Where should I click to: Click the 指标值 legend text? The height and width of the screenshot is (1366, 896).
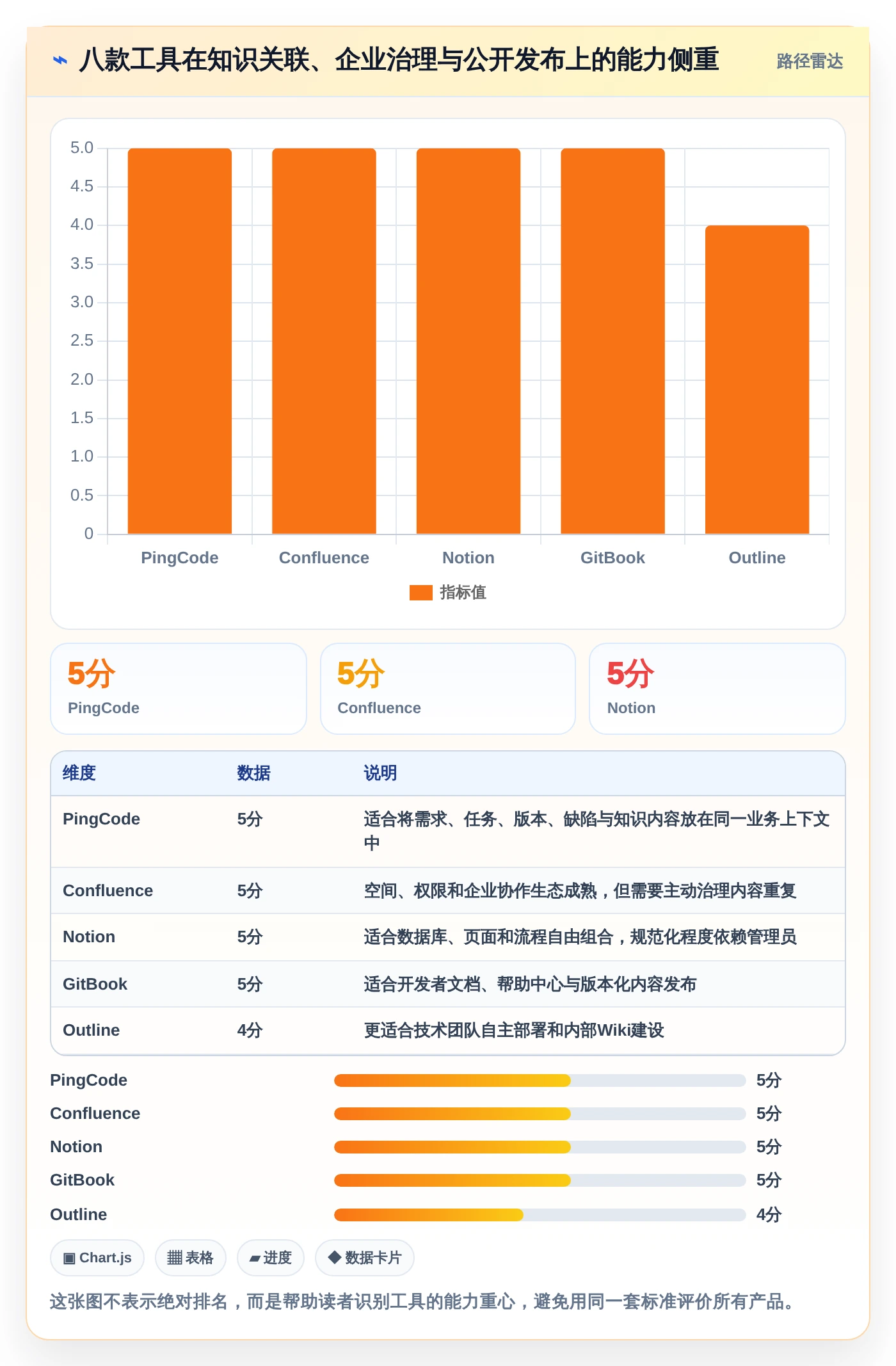(463, 593)
